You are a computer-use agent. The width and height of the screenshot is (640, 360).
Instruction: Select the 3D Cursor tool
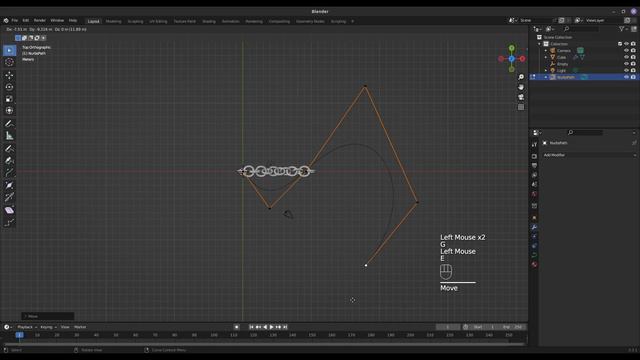point(9,62)
